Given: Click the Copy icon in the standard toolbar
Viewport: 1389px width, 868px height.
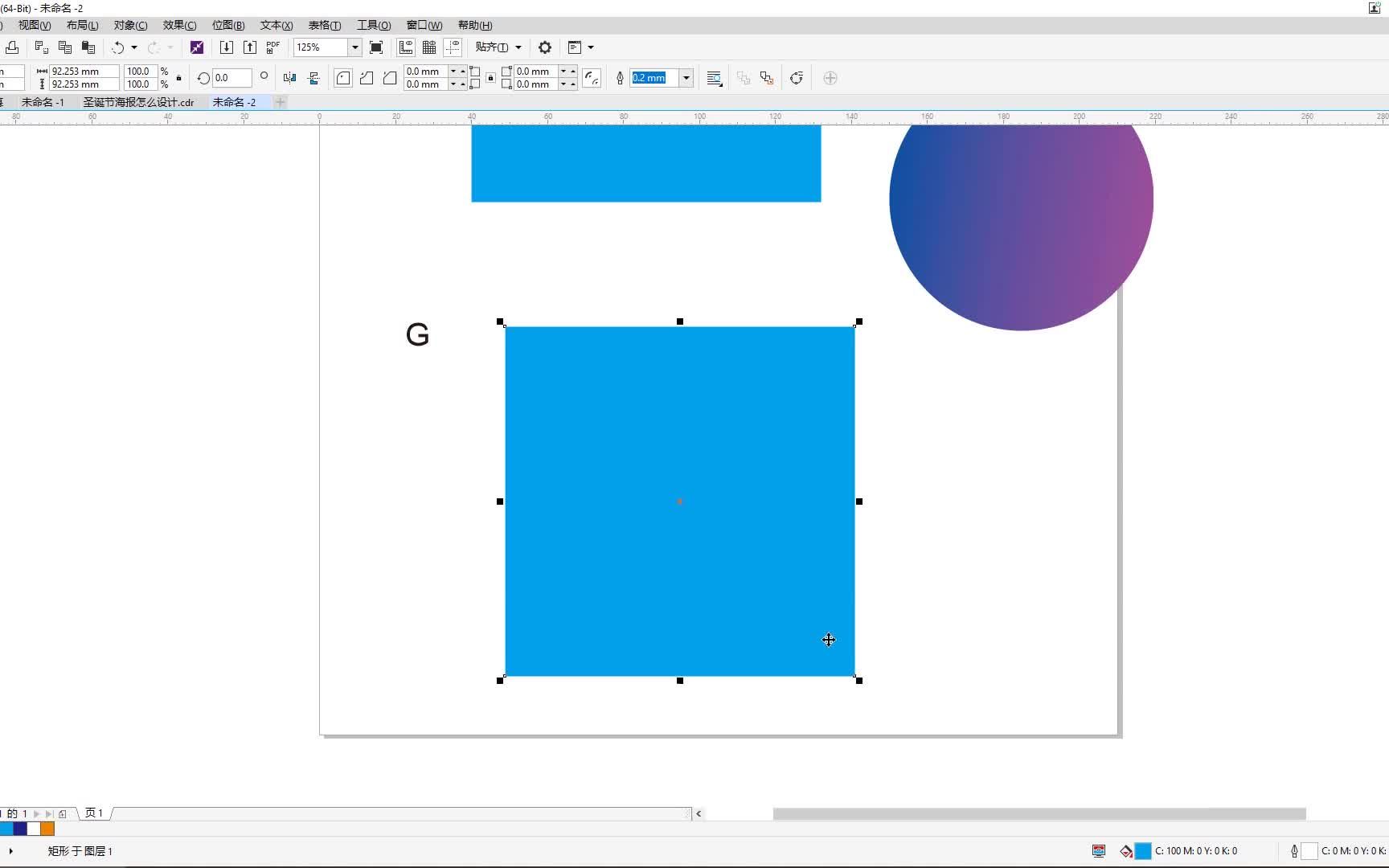Looking at the screenshot, I should [65, 47].
